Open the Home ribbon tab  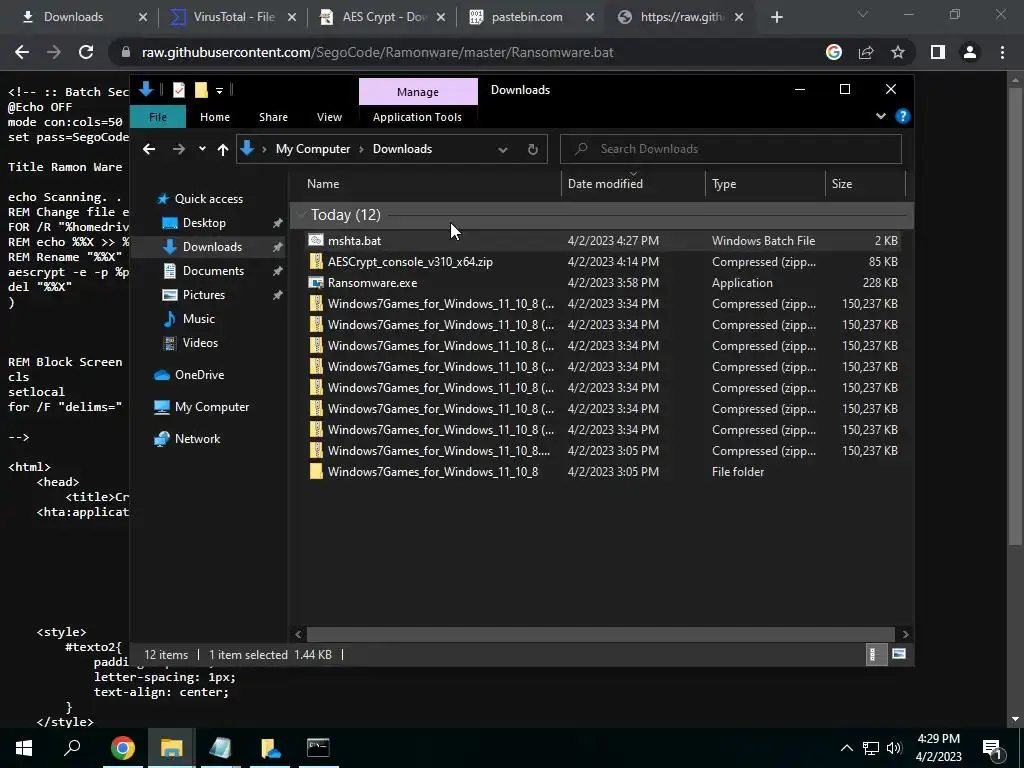(x=215, y=117)
